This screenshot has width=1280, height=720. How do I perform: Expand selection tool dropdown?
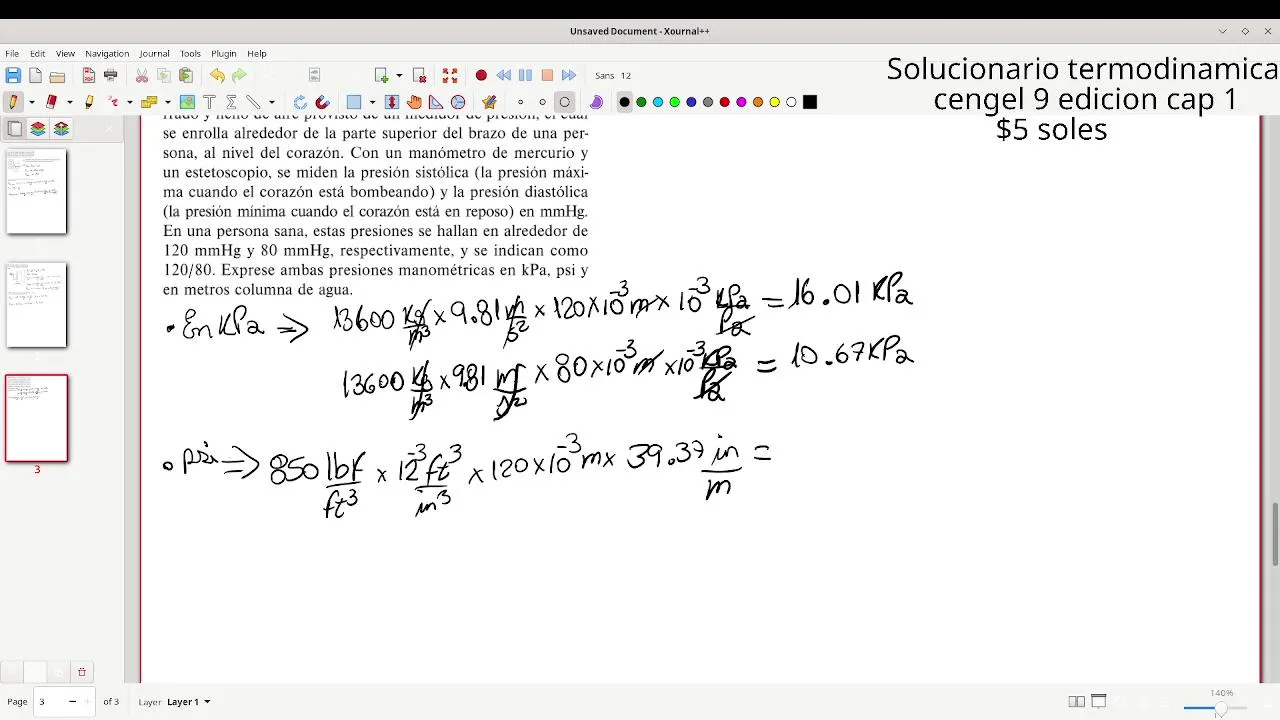click(x=167, y=102)
